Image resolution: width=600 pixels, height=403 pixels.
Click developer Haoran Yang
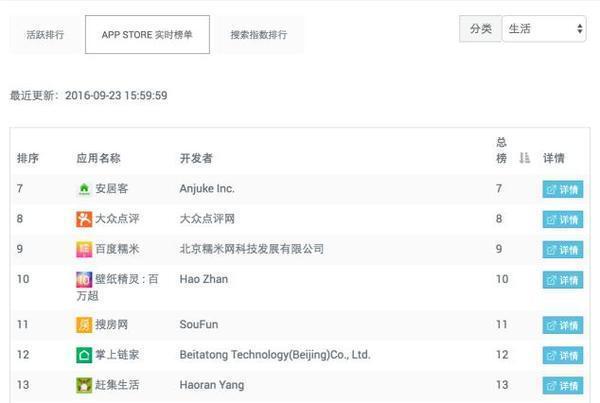click(x=212, y=385)
